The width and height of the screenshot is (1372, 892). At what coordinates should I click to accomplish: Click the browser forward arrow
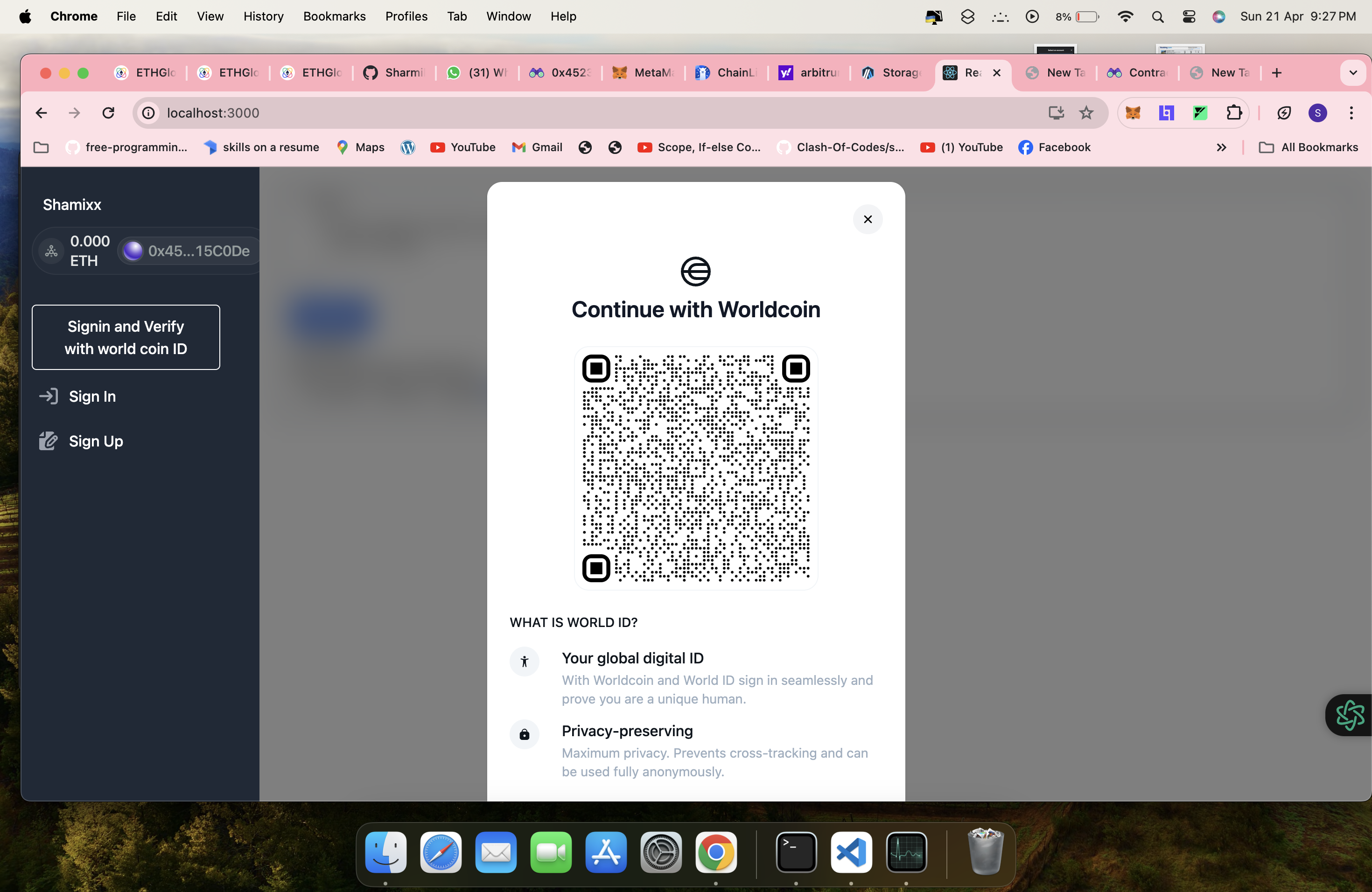[74, 113]
